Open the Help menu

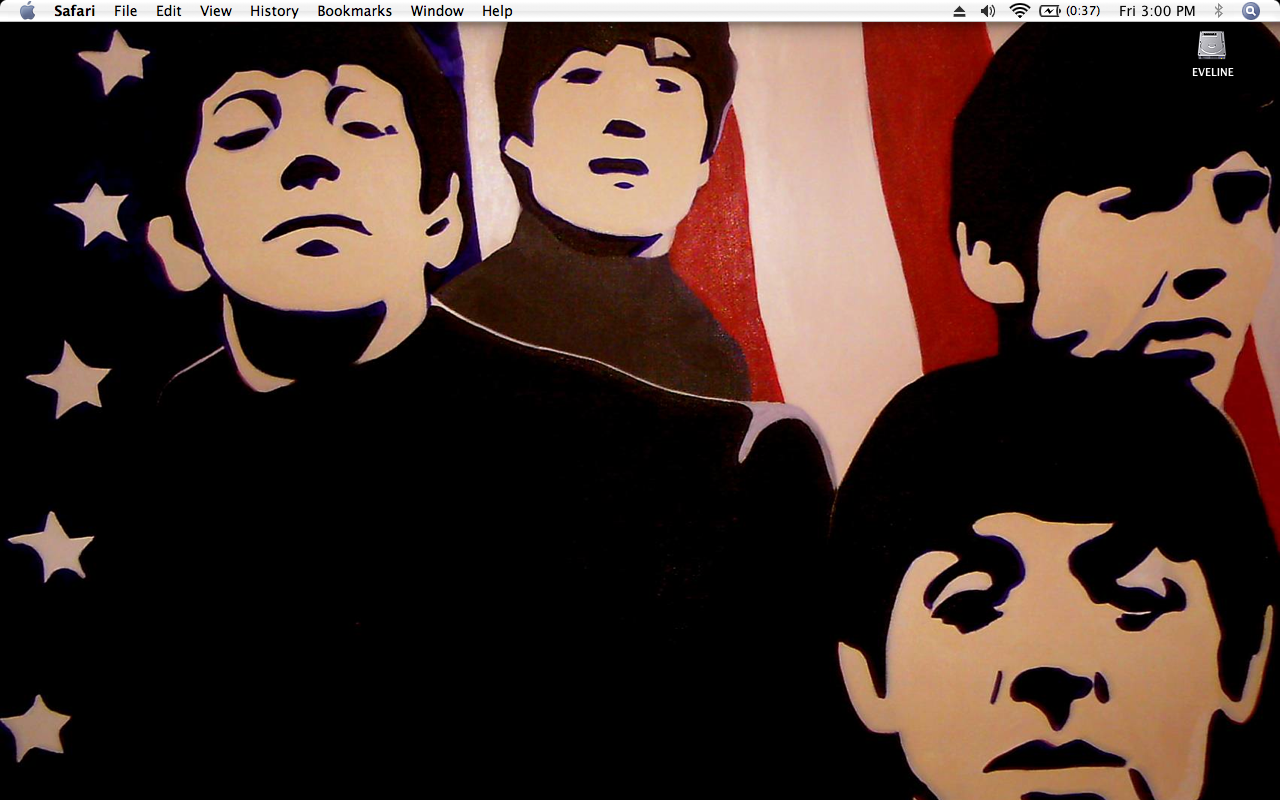point(497,11)
